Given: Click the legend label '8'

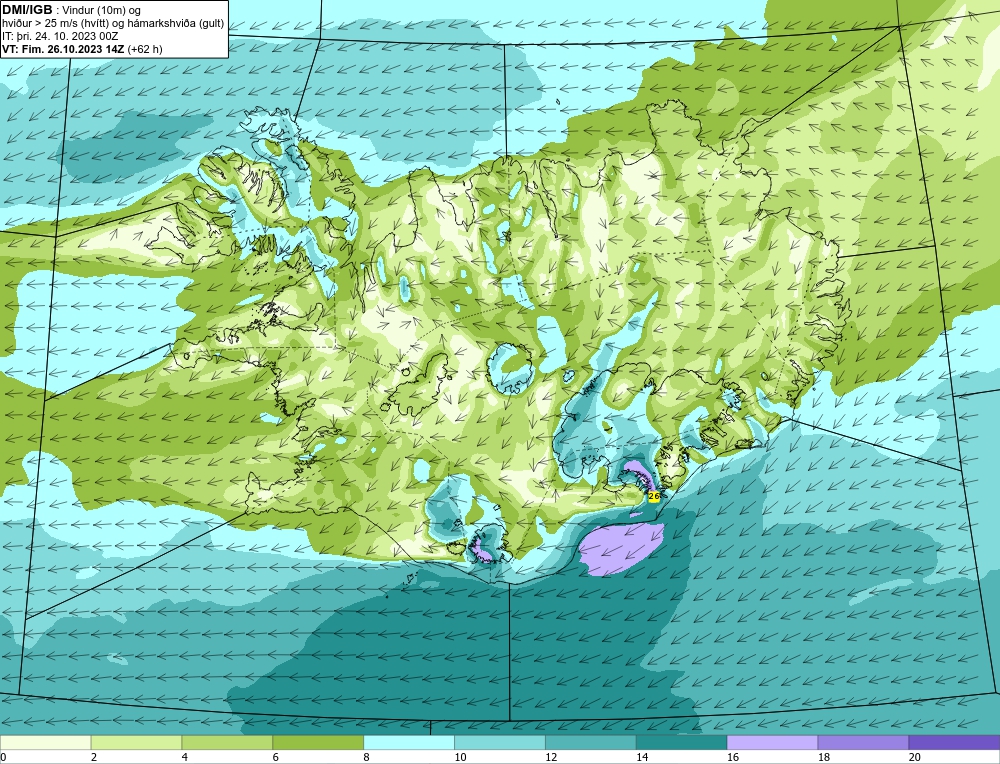Looking at the screenshot, I should click(x=367, y=758).
